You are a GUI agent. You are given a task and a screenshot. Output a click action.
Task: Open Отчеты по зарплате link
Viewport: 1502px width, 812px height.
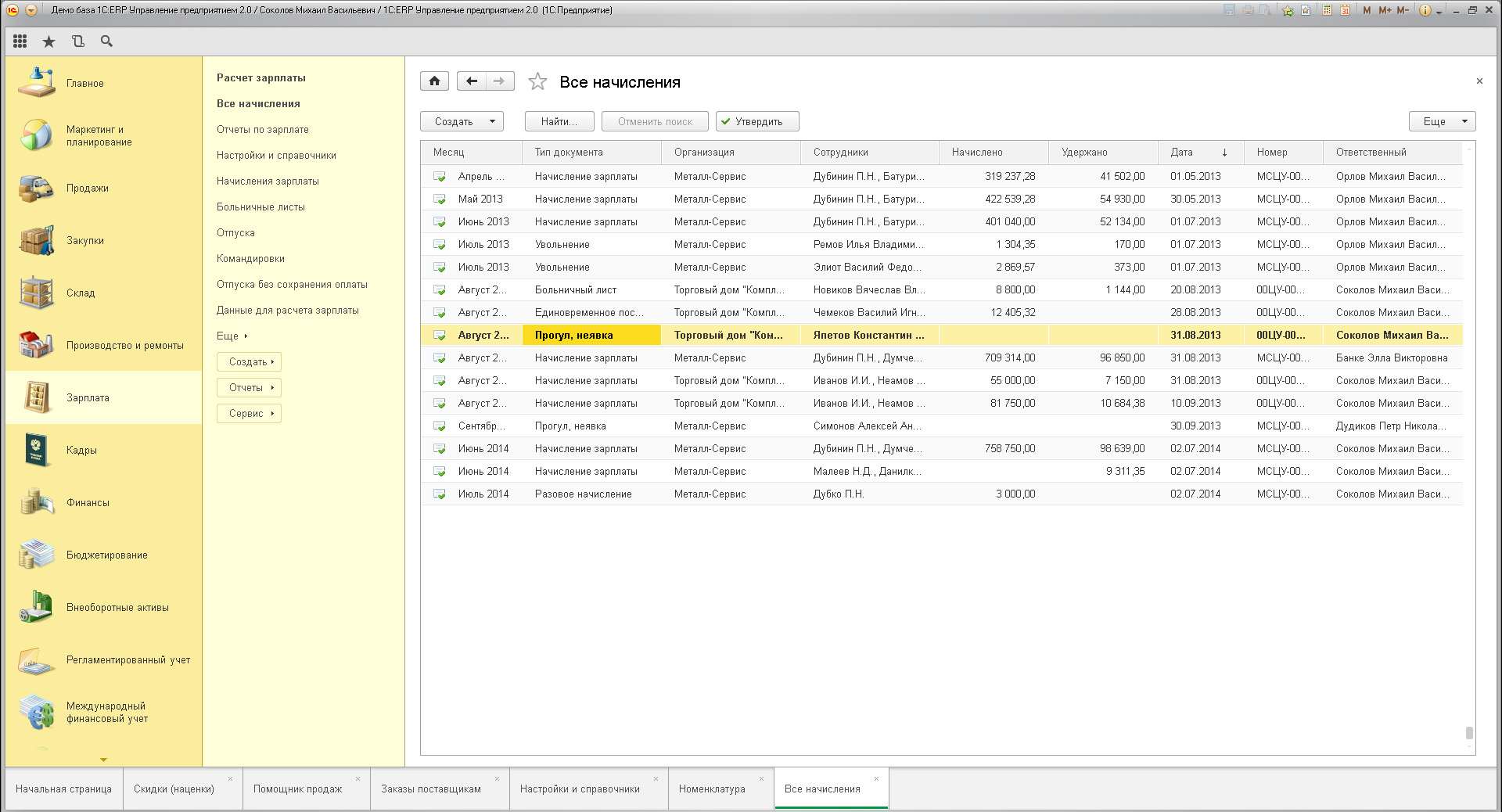click(x=263, y=129)
